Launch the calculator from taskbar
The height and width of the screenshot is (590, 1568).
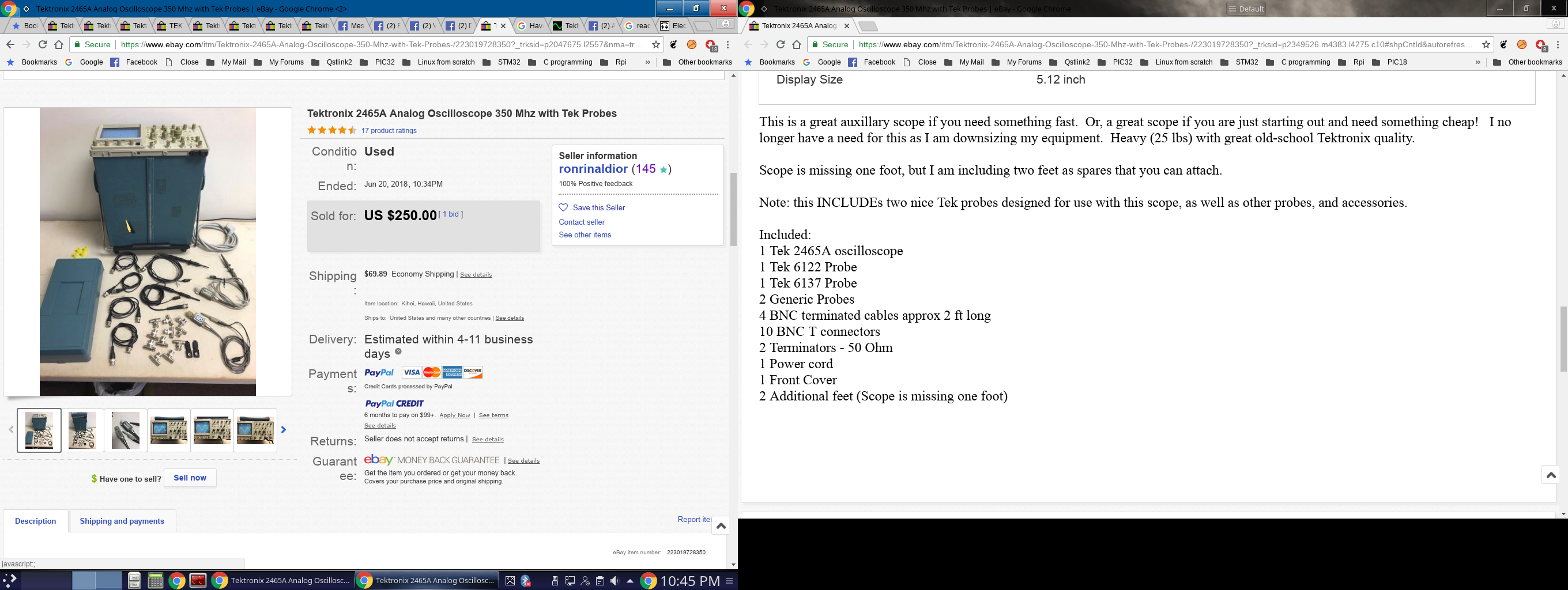tap(156, 581)
